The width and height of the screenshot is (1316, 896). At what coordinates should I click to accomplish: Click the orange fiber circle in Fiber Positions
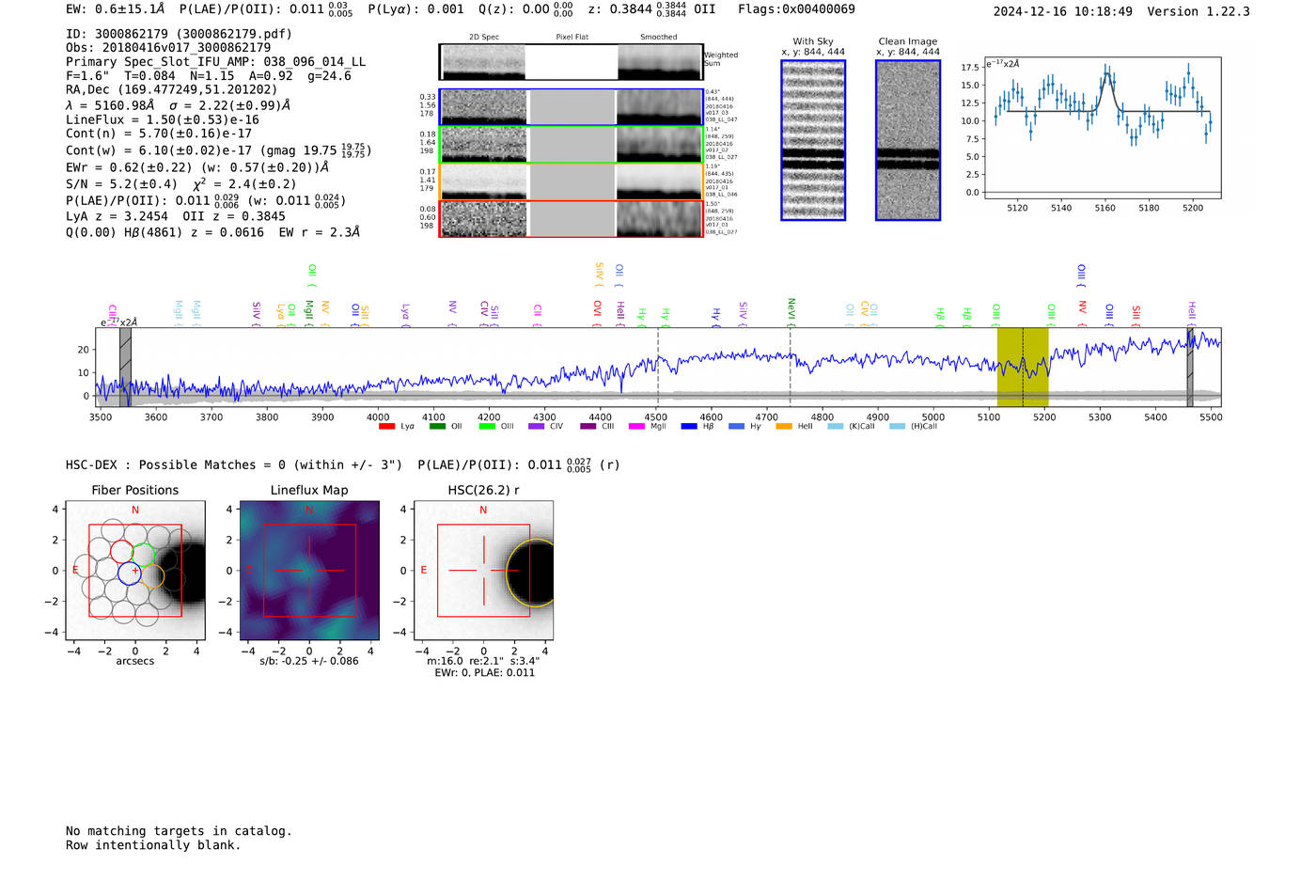tap(152, 576)
